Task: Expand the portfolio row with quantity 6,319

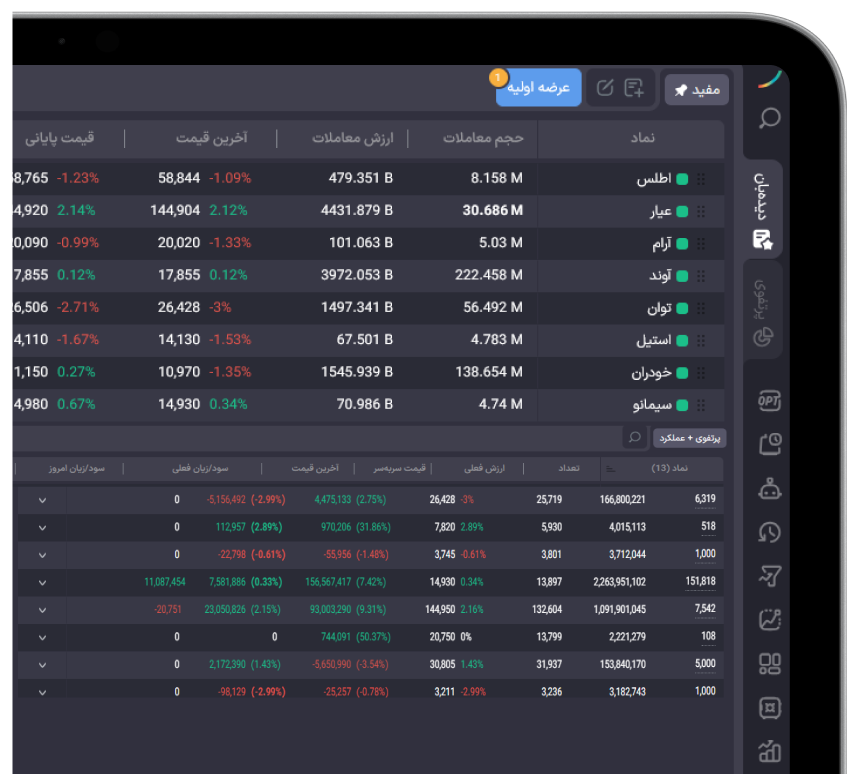Action: coord(42,500)
